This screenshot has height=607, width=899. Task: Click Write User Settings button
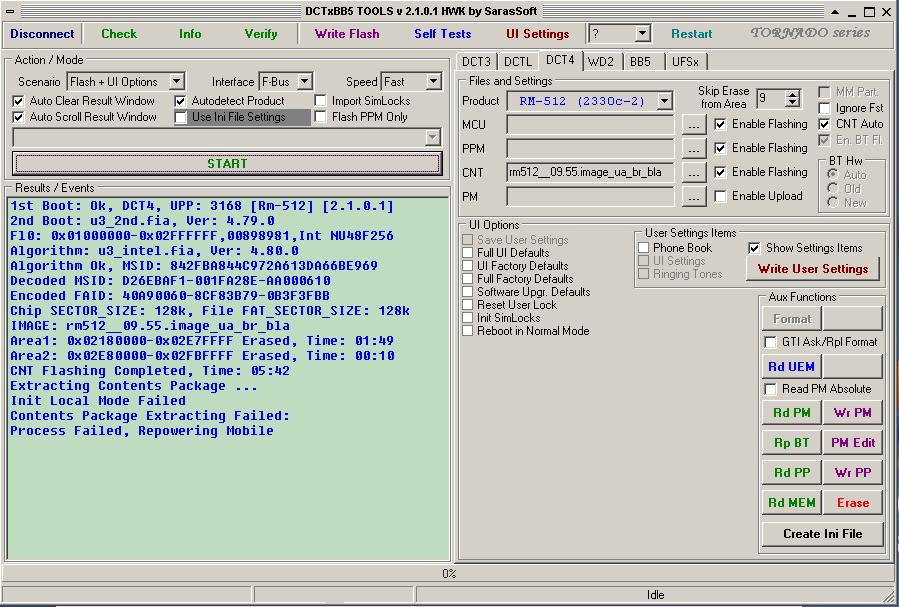tap(812, 269)
